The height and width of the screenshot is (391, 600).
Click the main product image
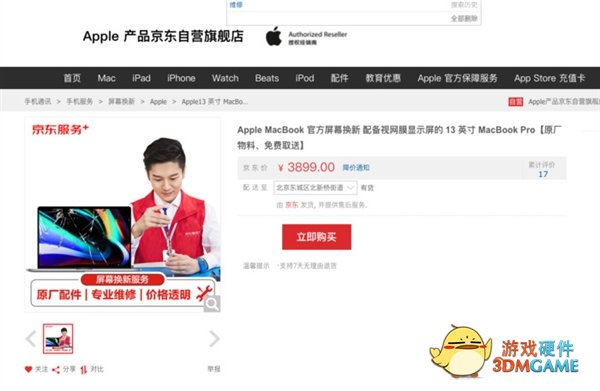pos(122,215)
